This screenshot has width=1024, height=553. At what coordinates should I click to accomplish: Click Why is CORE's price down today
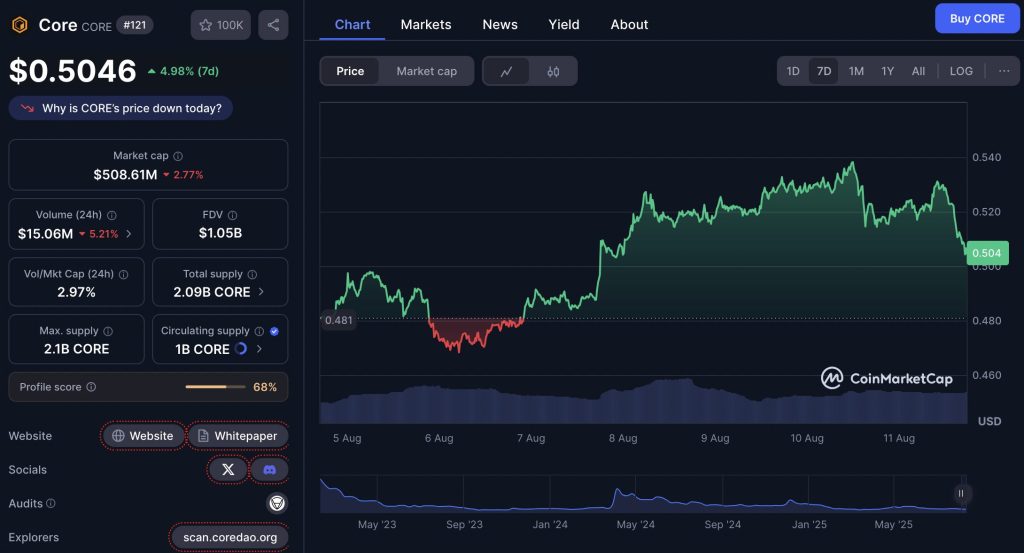pyautogui.click(x=121, y=108)
